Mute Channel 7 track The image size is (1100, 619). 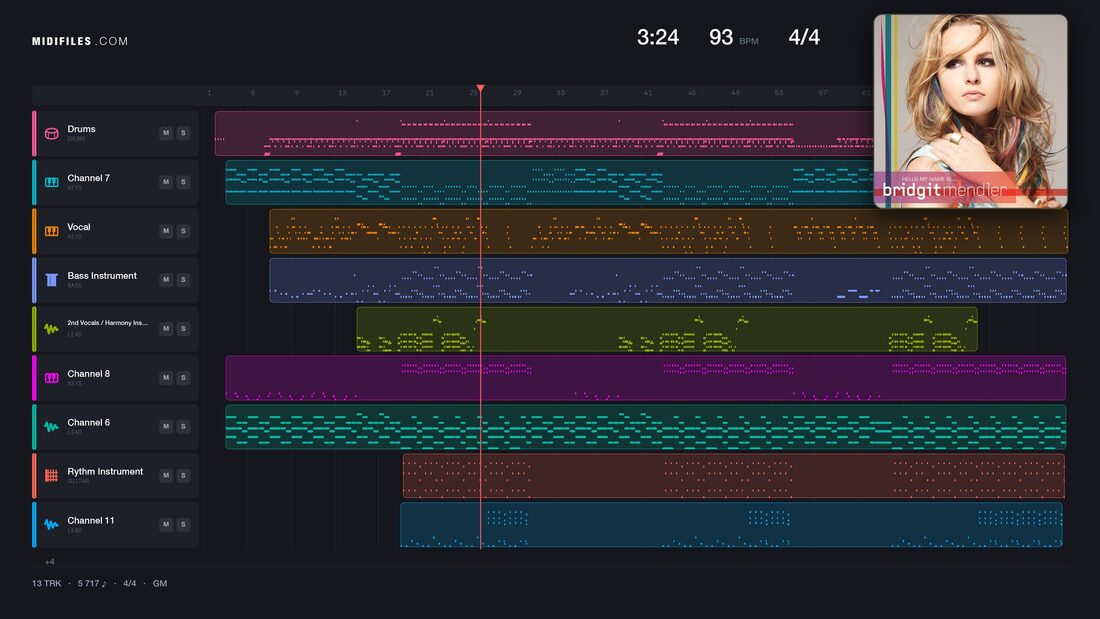(x=166, y=182)
